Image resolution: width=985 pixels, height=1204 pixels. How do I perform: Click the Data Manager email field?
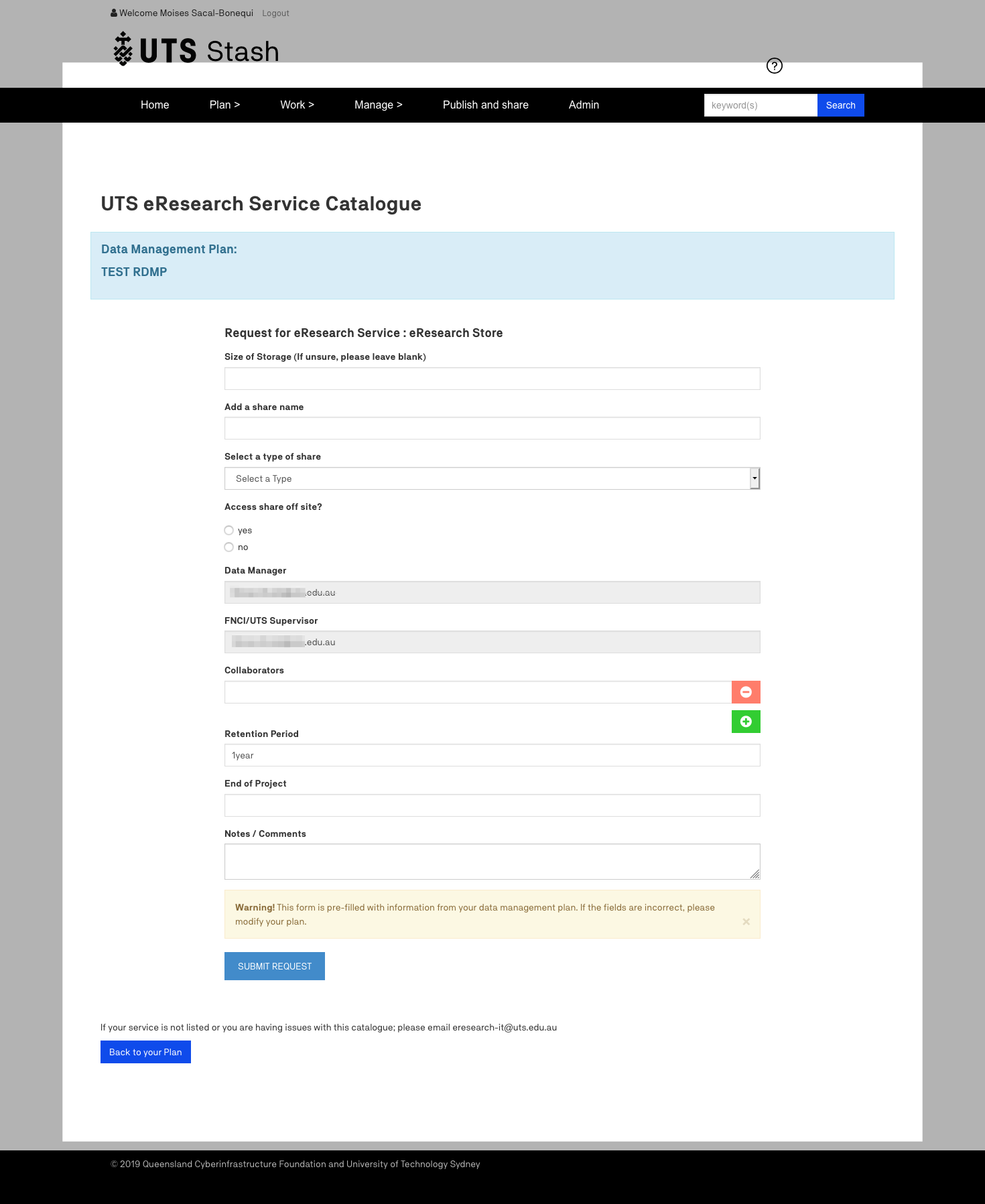click(x=492, y=592)
